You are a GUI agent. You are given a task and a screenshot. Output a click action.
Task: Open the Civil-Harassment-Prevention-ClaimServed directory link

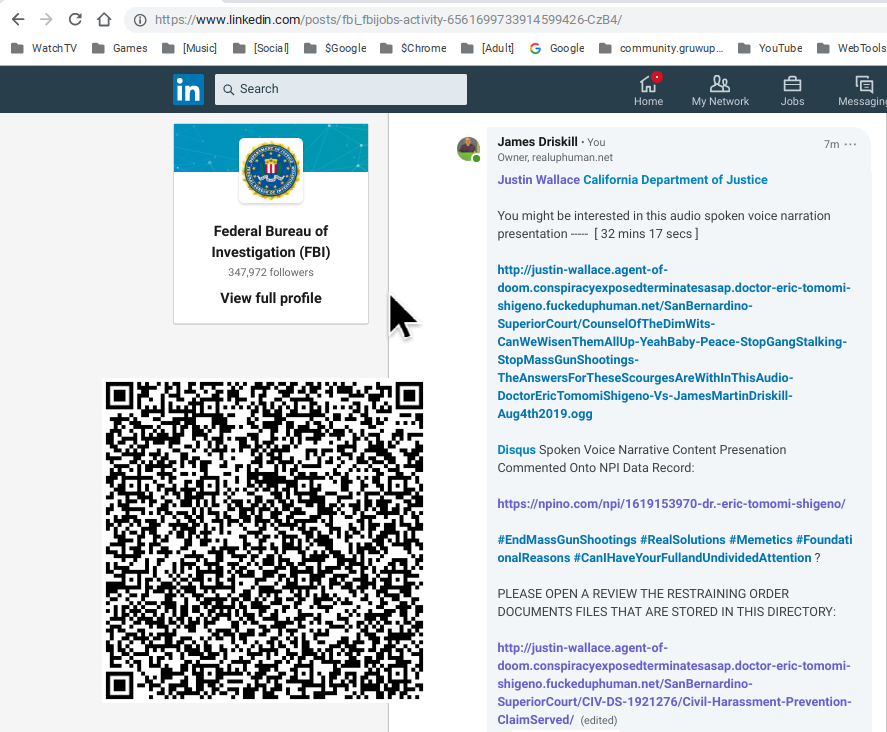point(674,683)
